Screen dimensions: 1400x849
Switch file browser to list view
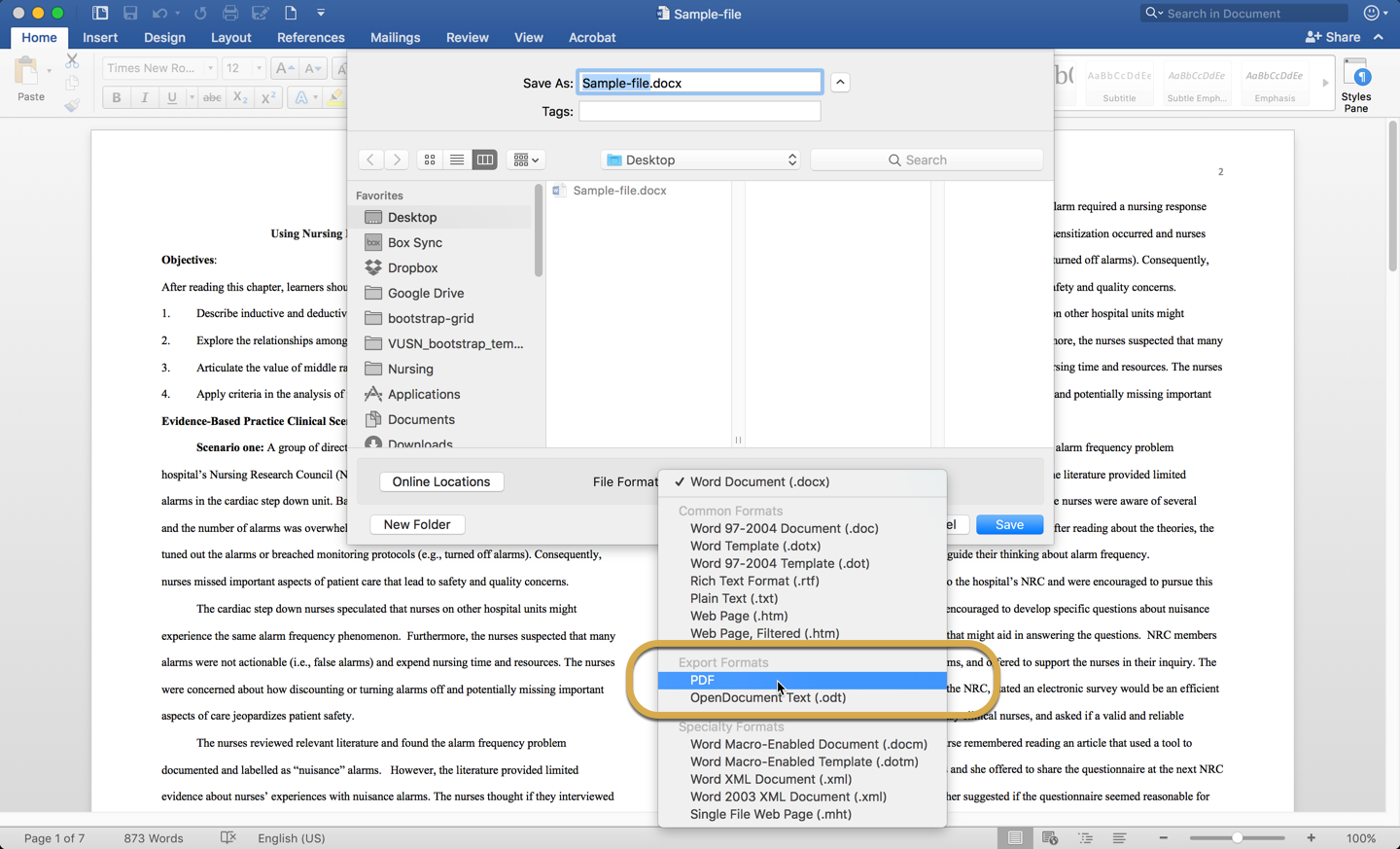457,159
